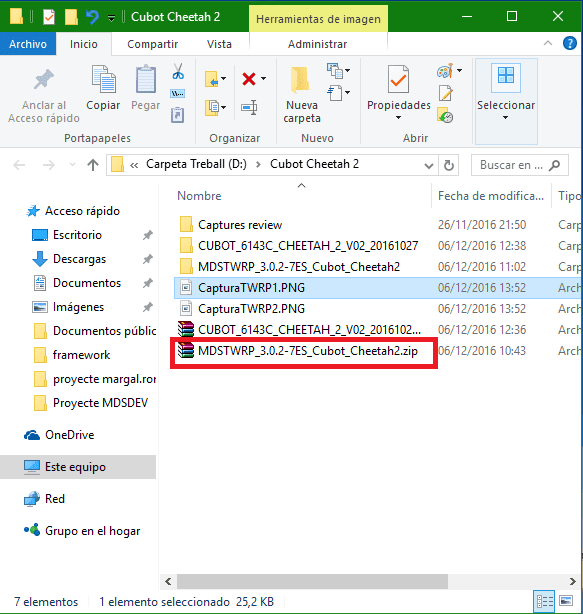The width and height of the screenshot is (583, 614).
Task: Click the horizontal scrollbar right arrow
Action: (x=572, y=581)
